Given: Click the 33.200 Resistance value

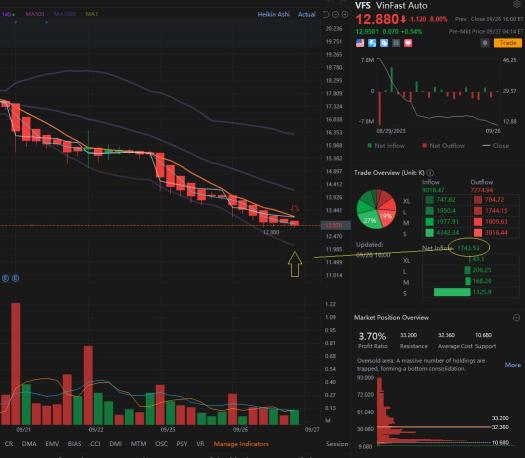Looking at the screenshot, I should pos(408,335).
